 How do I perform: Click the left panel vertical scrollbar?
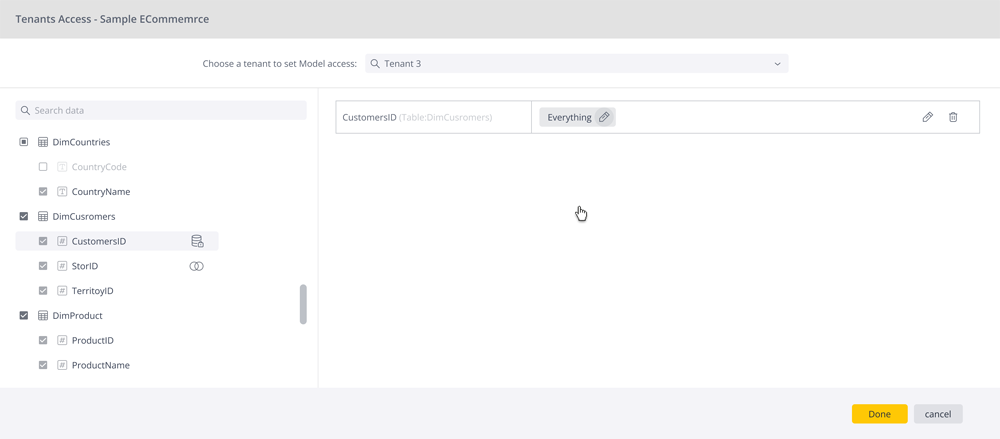click(x=303, y=304)
